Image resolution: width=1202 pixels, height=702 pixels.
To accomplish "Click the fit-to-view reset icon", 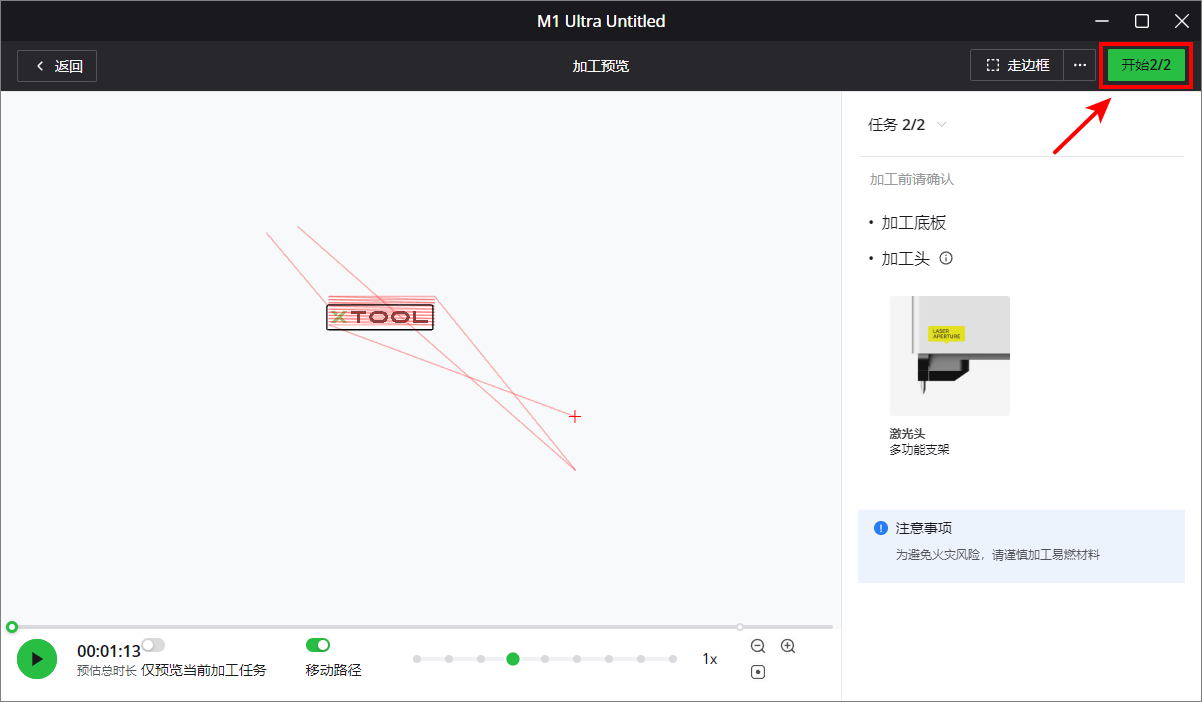I will coord(758,672).
